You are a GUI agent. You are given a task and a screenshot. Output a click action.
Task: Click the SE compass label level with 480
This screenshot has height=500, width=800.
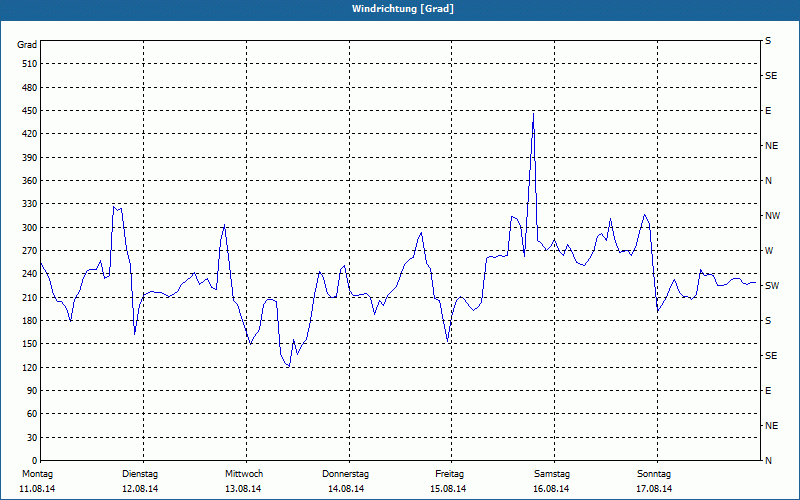point(771,76)
